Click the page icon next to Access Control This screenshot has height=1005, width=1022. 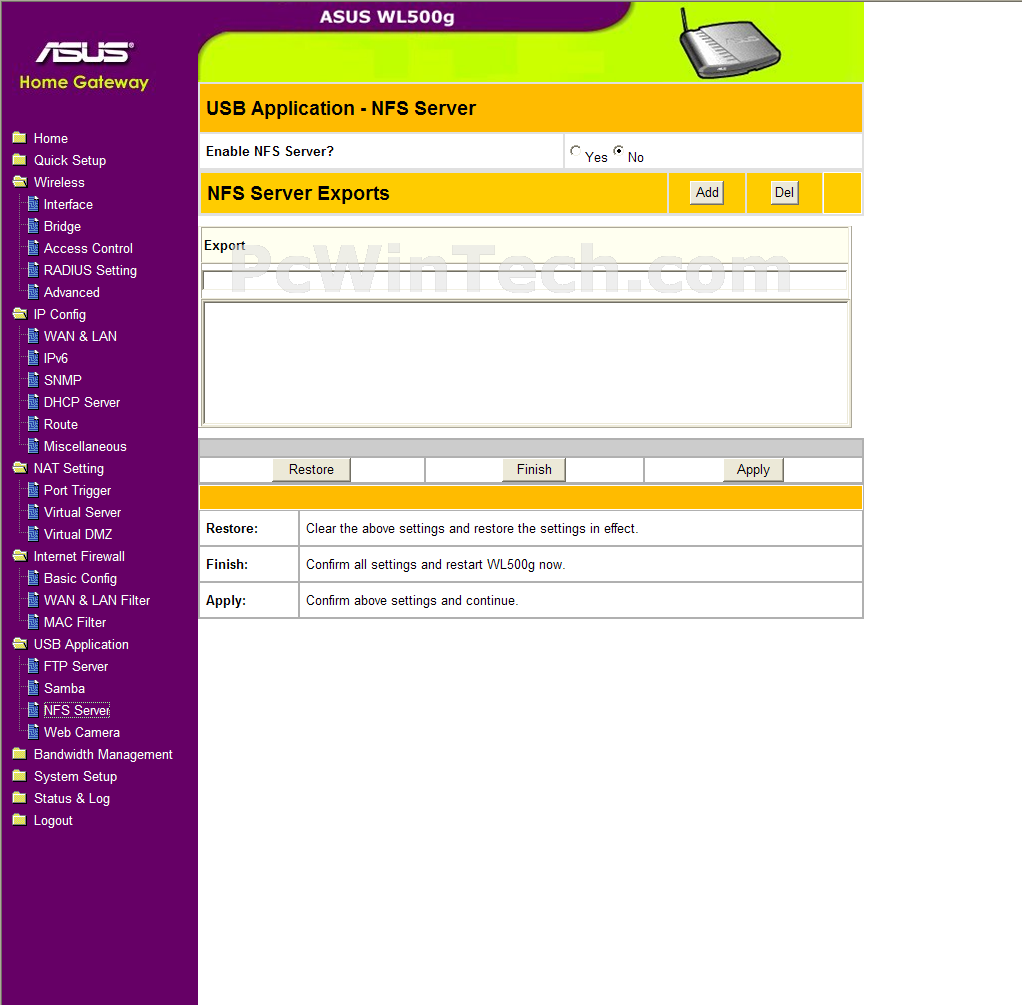click(33, 248)
